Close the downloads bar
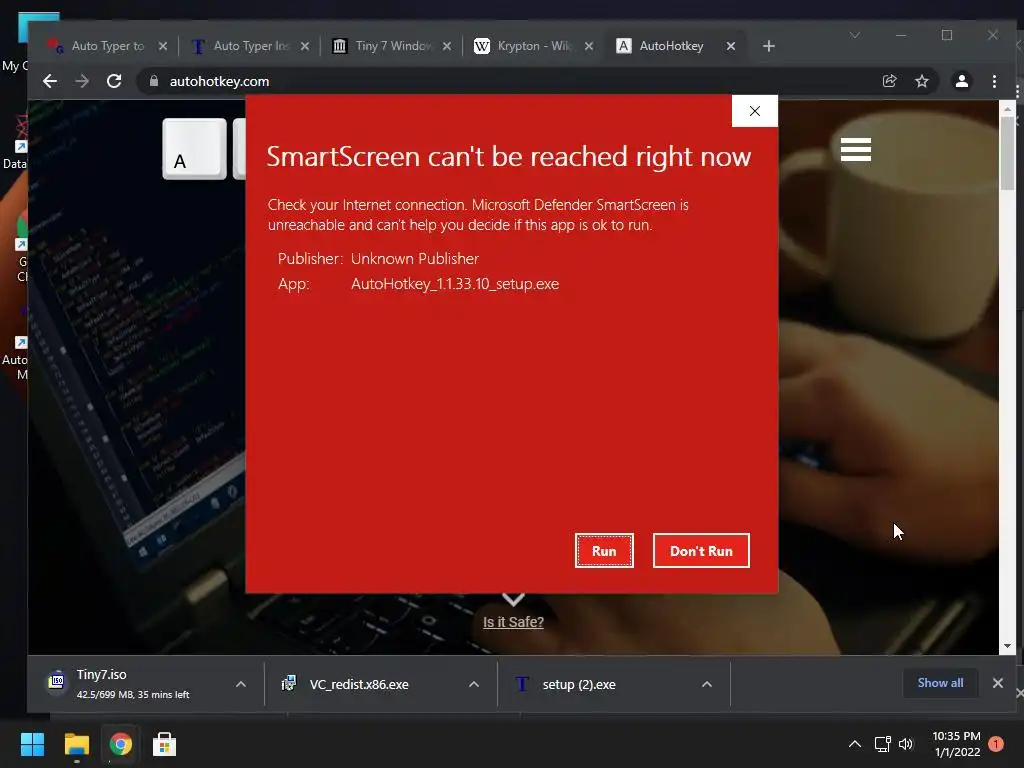The height and width of the screenshot is (768, 1024). 997,683
